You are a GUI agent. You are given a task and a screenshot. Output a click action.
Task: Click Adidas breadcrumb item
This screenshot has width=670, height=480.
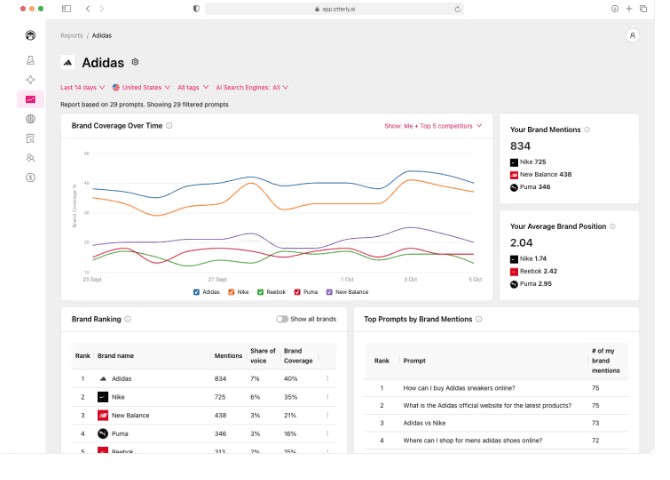pyautogui.click(x=102, y=35)
